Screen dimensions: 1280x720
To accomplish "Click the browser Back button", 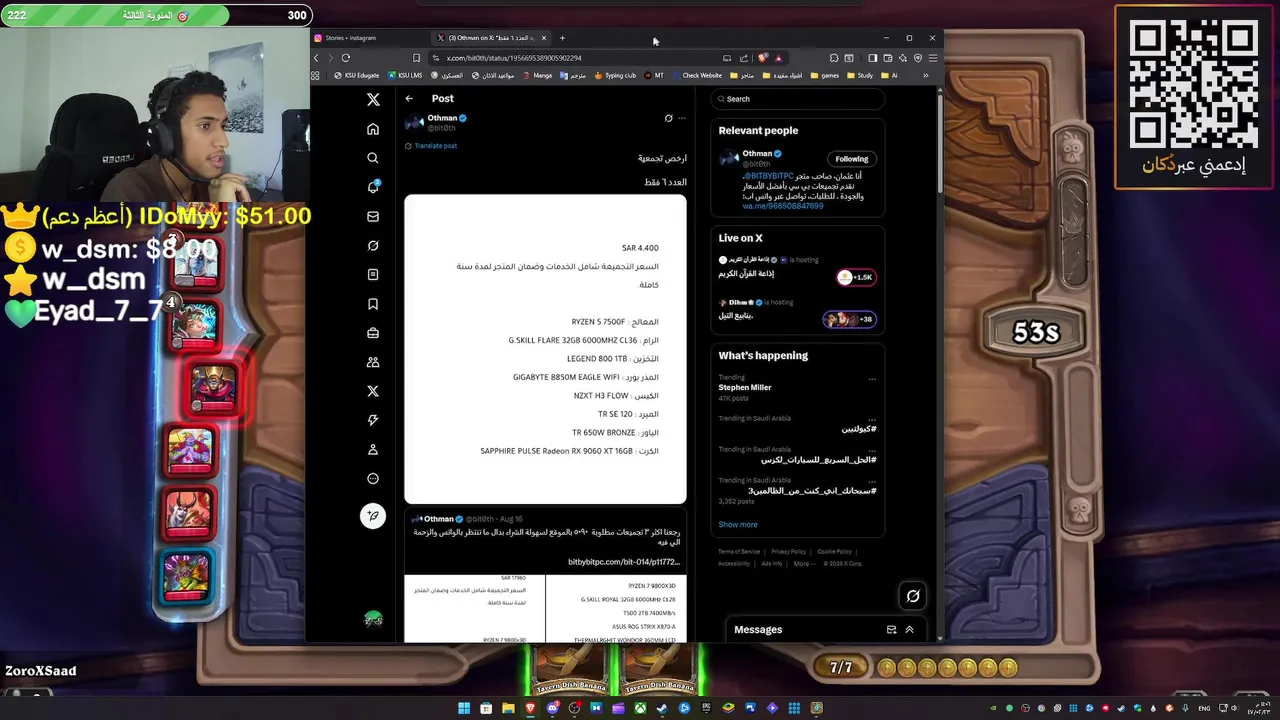I will point(317,58).
